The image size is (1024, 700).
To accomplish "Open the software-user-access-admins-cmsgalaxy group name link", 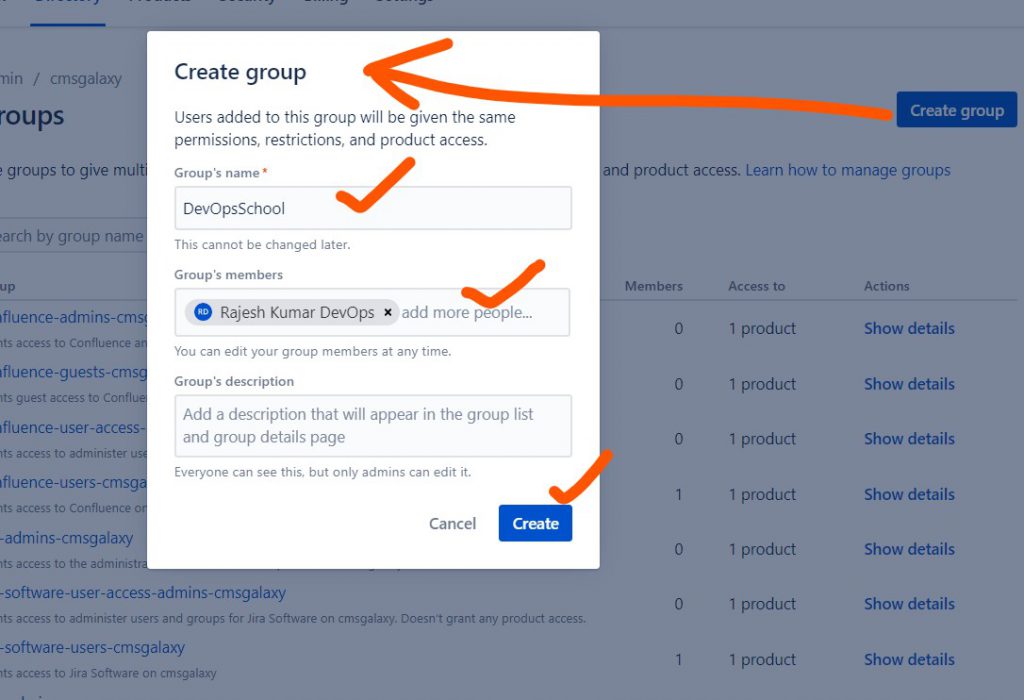I will click(143, 593).
